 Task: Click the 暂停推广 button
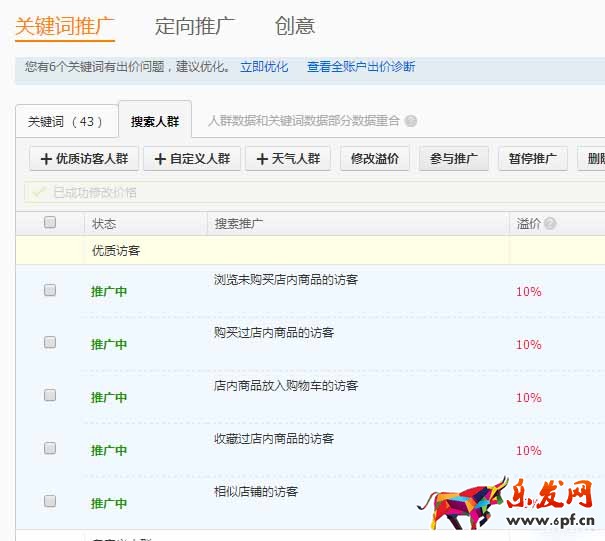click(x=533, y=159)
